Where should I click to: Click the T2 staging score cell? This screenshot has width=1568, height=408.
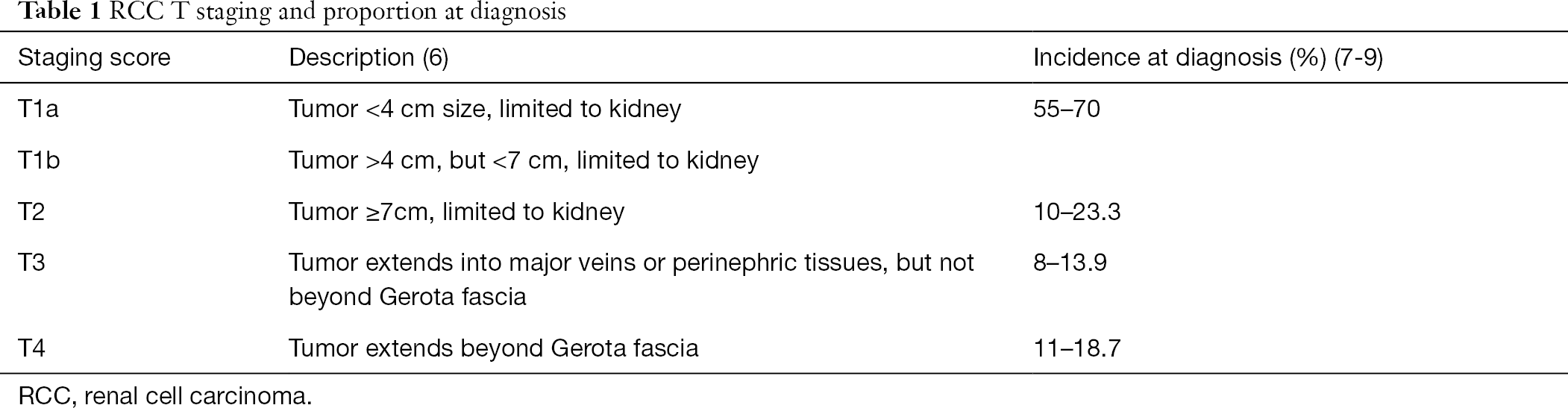tap(31, 212)
